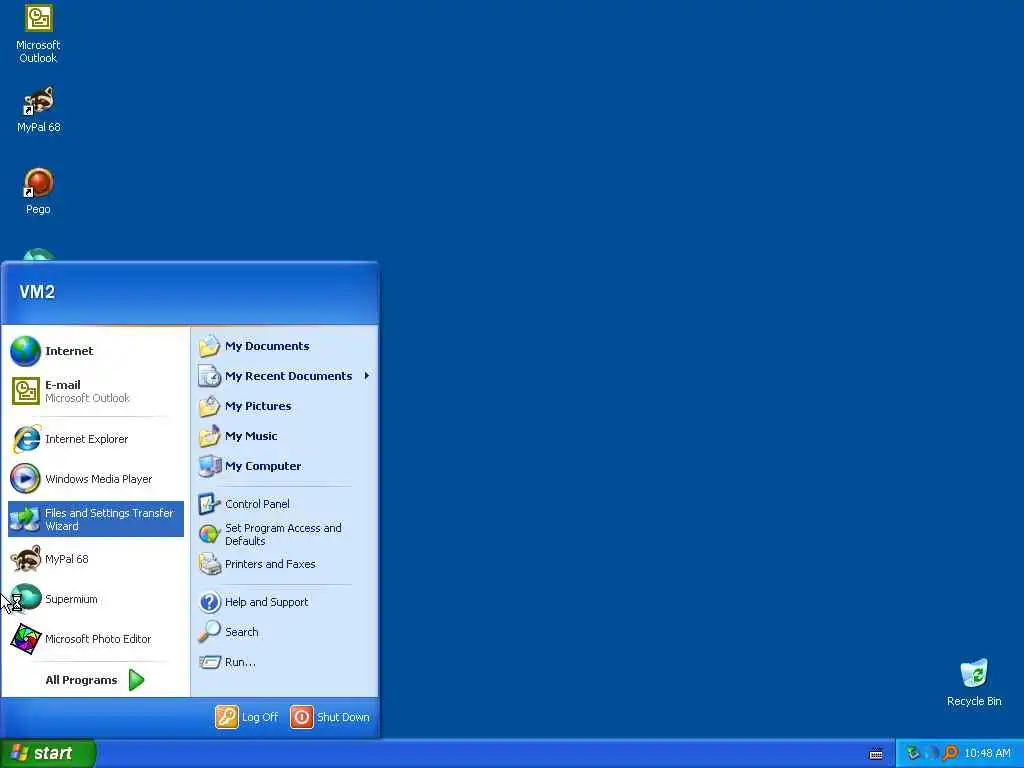Viewport: 1024px width, 768px height.
Task: Click My Music text label
Action: (251, 436)
